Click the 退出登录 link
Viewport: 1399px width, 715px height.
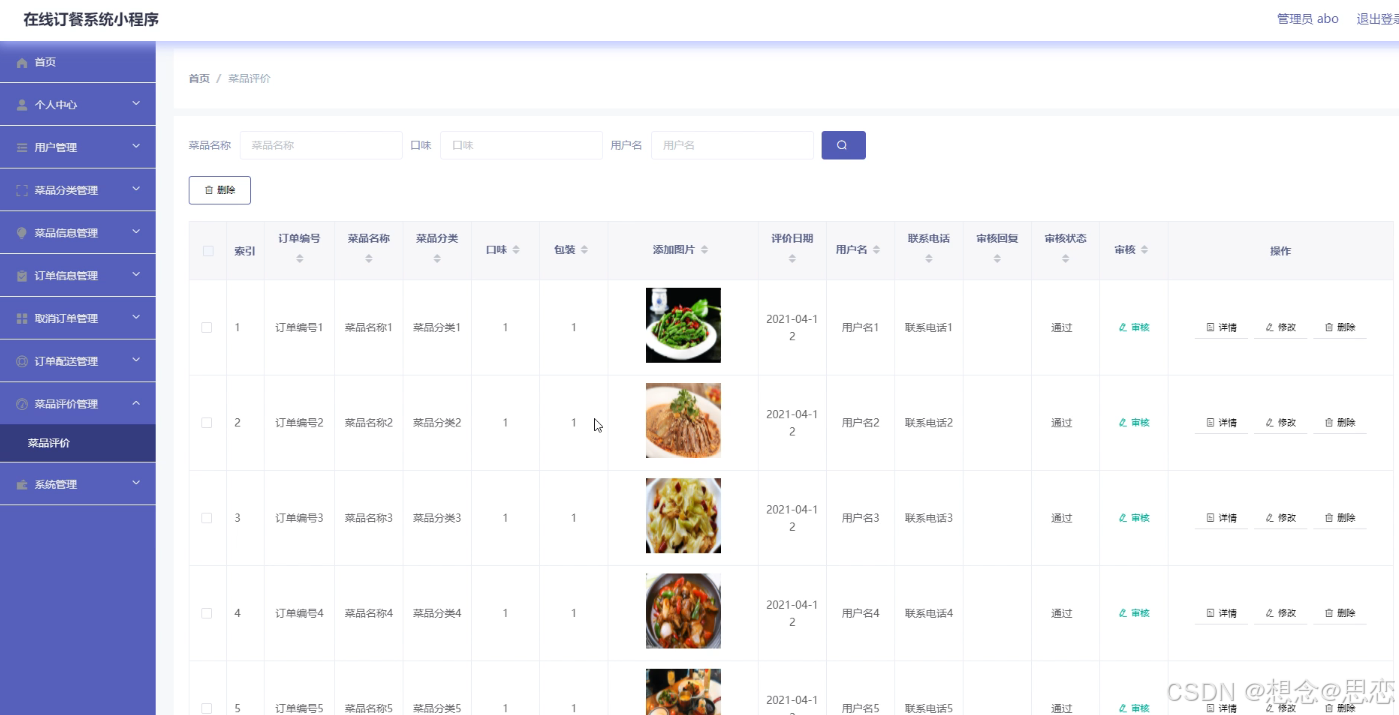(1377, 19)
